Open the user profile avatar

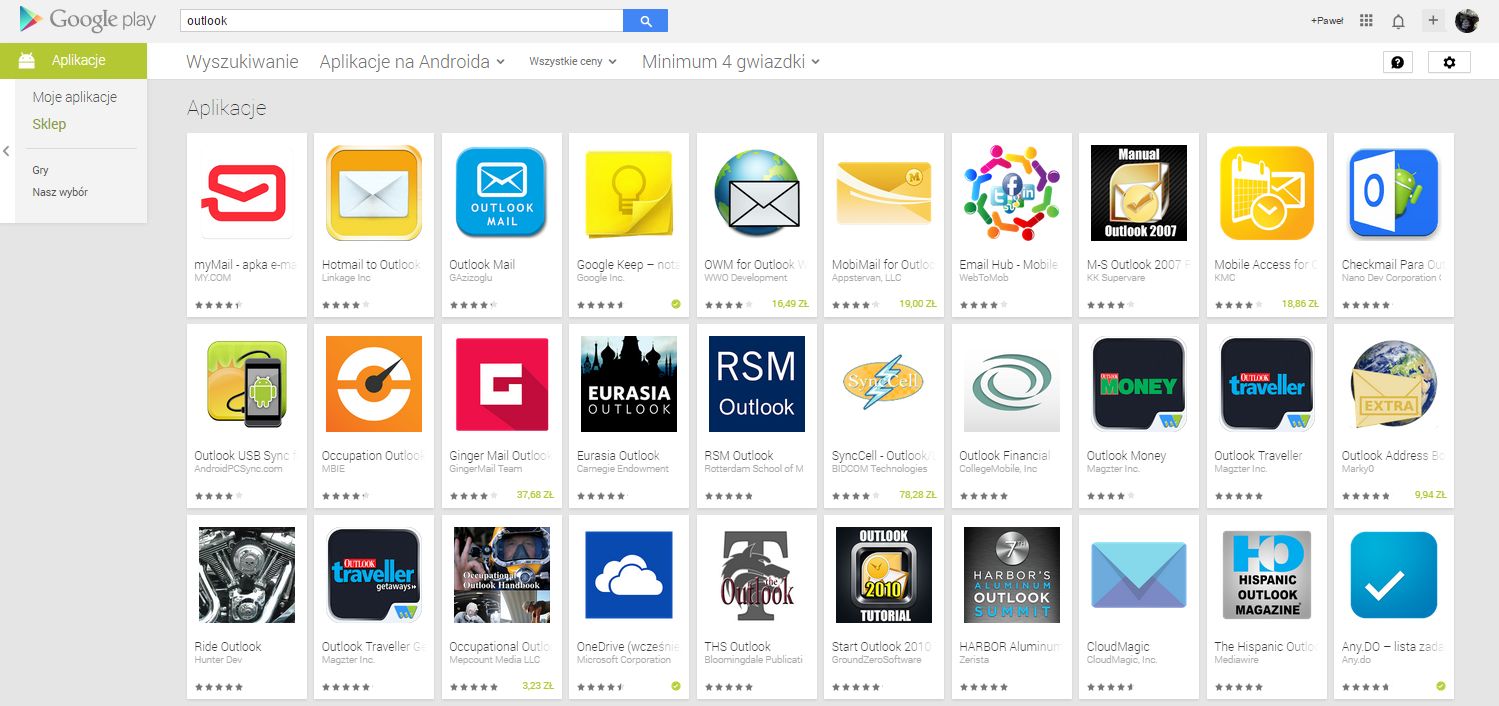1466,20
